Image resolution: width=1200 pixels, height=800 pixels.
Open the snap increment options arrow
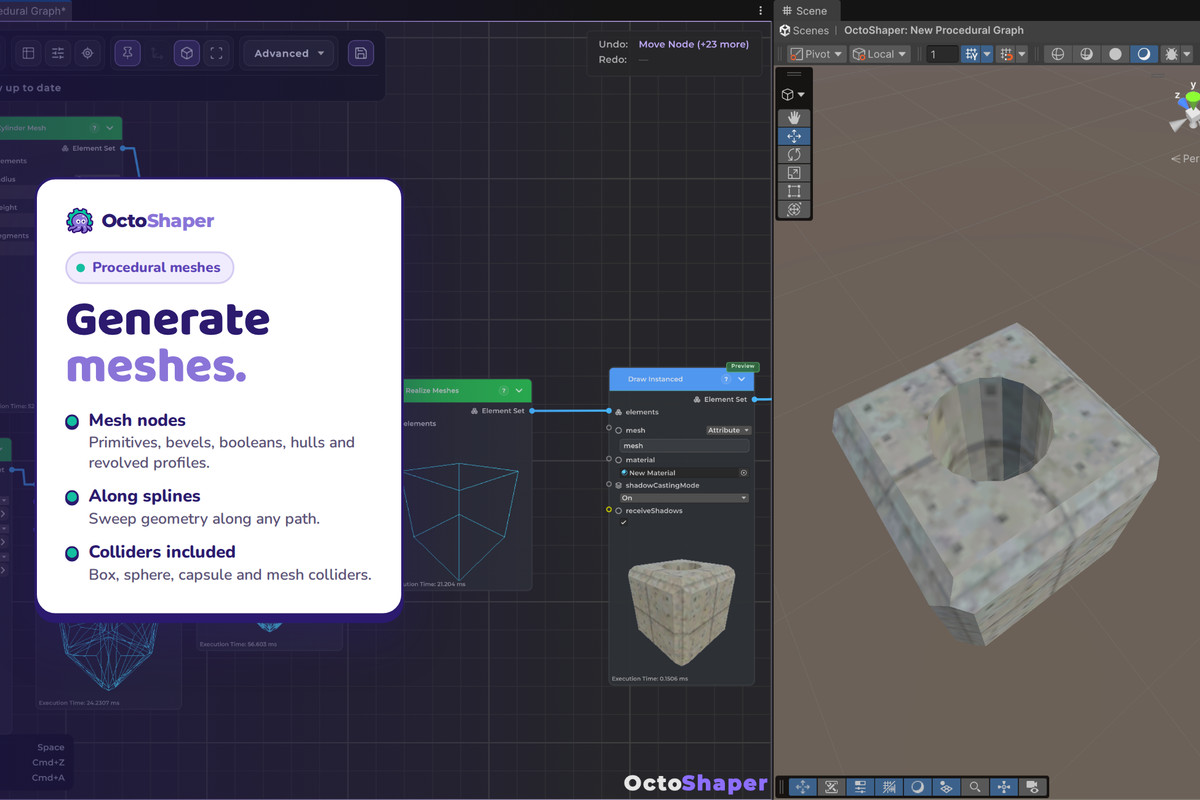click(1022, 54)
